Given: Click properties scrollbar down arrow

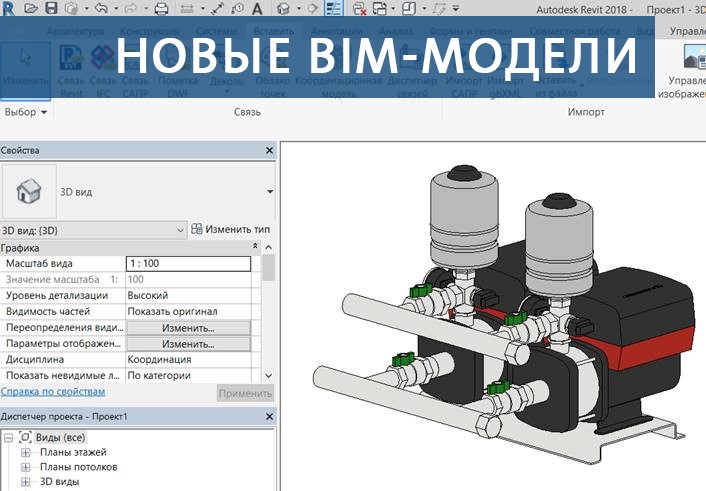Looking at the screenshot, I should [x=268, y=375].
